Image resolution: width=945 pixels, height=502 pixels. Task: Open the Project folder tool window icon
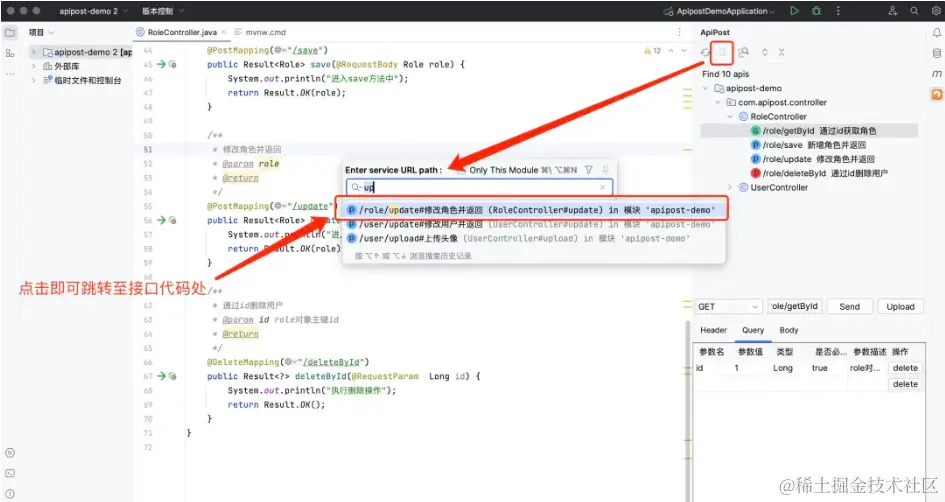point(10,33)
